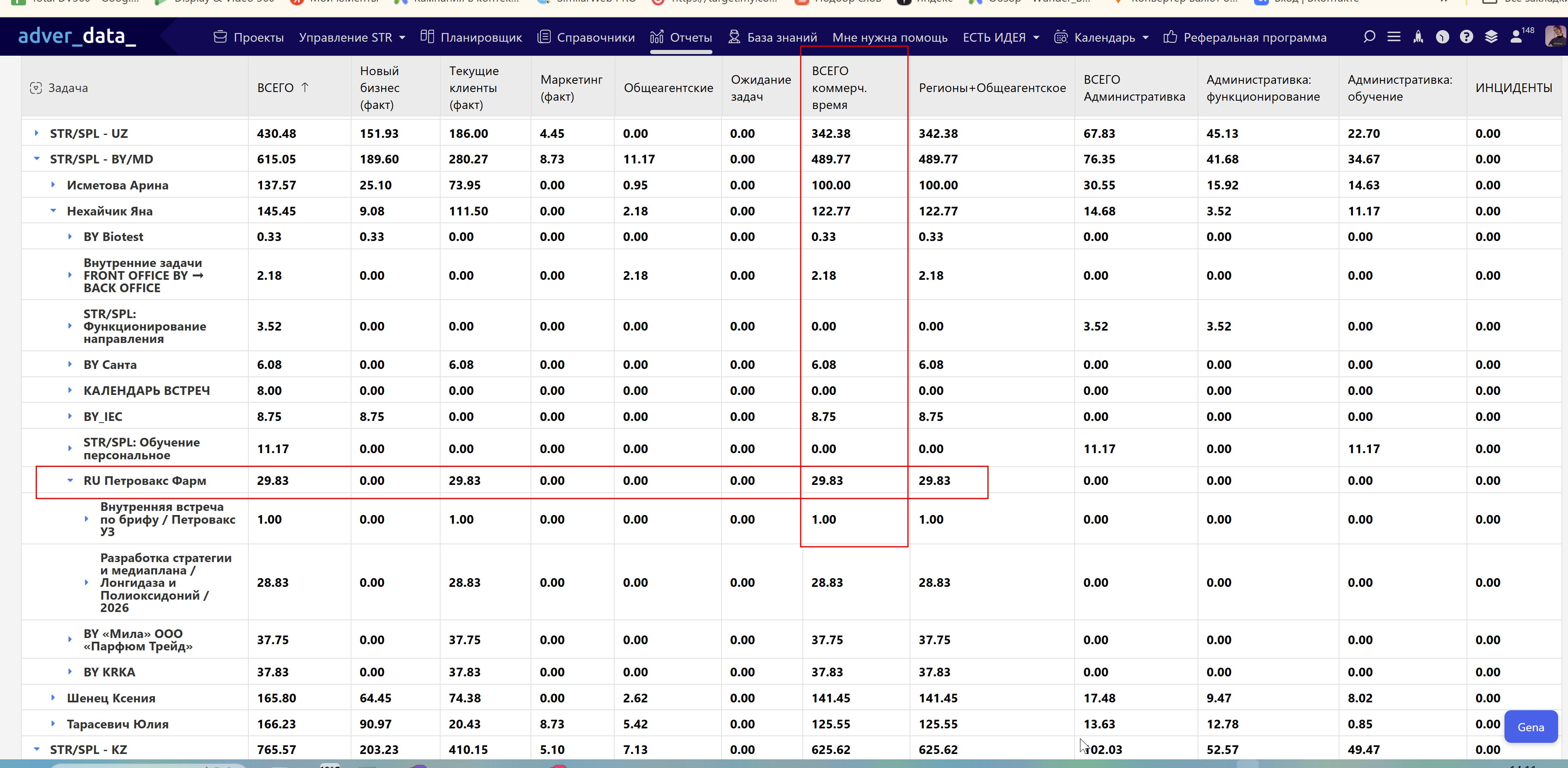Click the rocket icon in header
Viewport: 1568px width, 768px height.
(1418, 37)
